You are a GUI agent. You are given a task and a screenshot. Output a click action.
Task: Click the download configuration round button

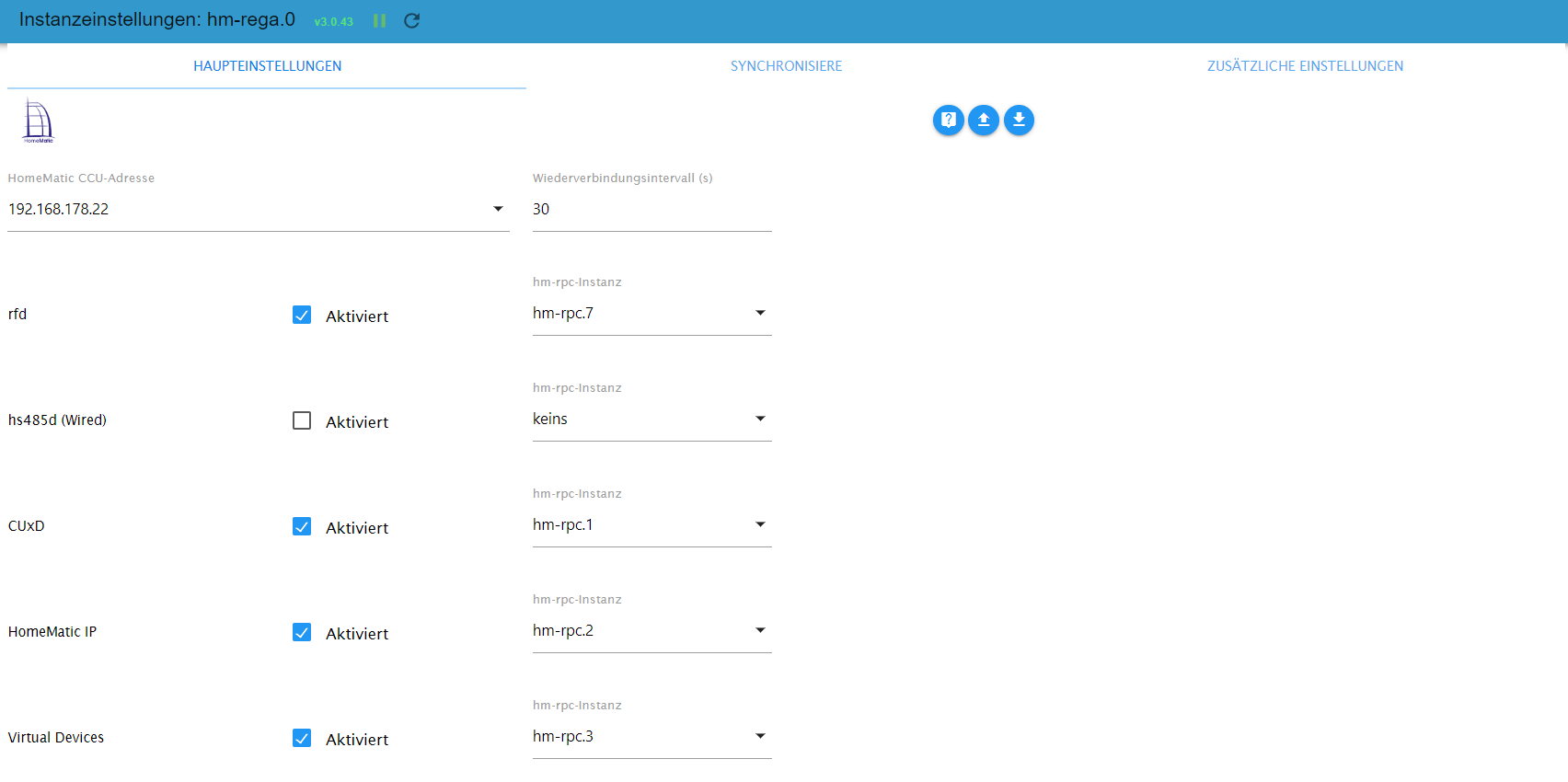[x=1019, y=120]
